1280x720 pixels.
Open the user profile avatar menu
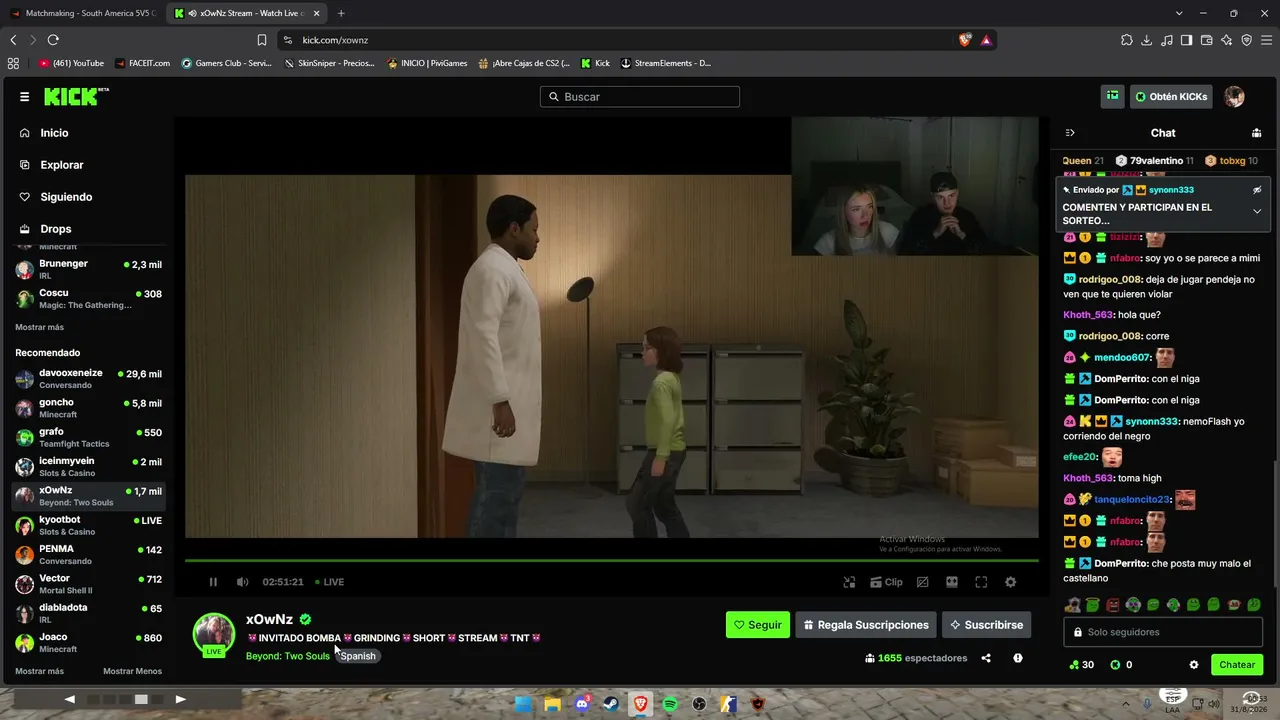click(1235, 97)
